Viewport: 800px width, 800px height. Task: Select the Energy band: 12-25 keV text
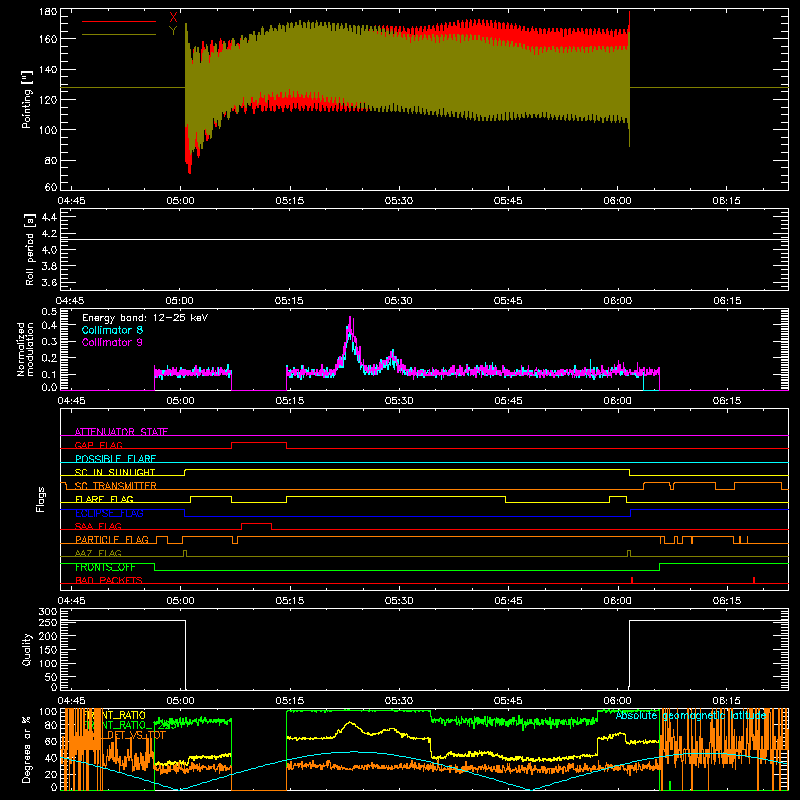(x=145, y=318)
